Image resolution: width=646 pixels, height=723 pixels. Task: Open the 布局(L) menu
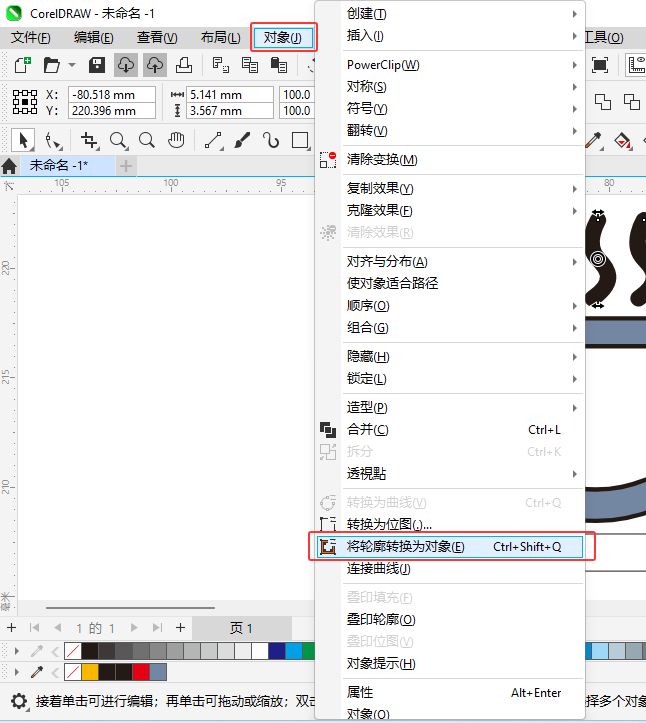(x=220, y=37)
